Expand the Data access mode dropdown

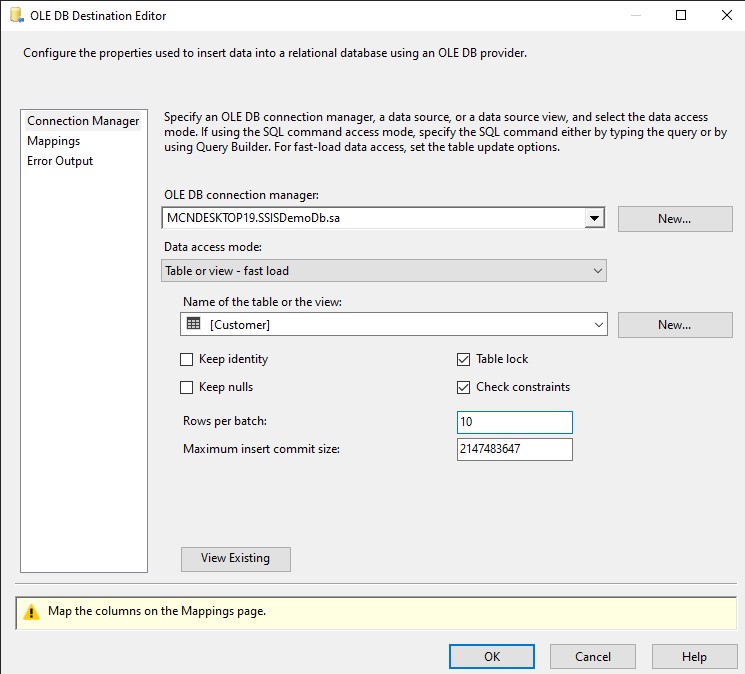click(x=384, y=271)
